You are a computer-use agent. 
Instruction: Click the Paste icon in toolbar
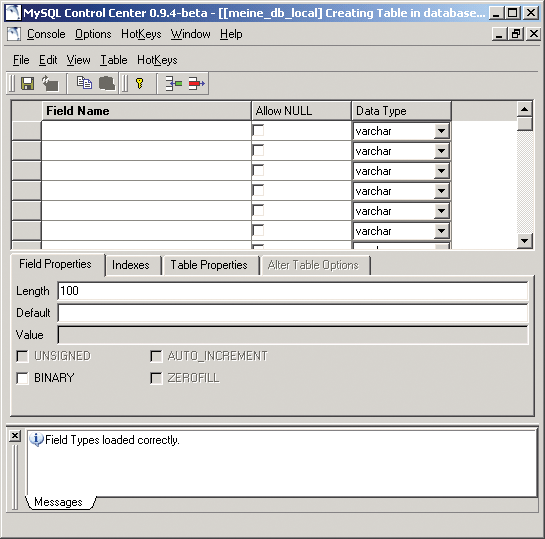click(107, 83)
